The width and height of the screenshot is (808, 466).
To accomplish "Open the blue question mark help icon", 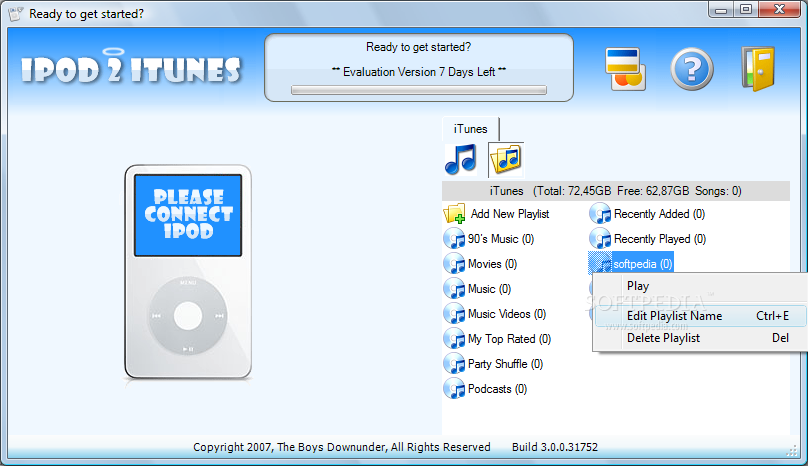I will [x=691, y=68].
